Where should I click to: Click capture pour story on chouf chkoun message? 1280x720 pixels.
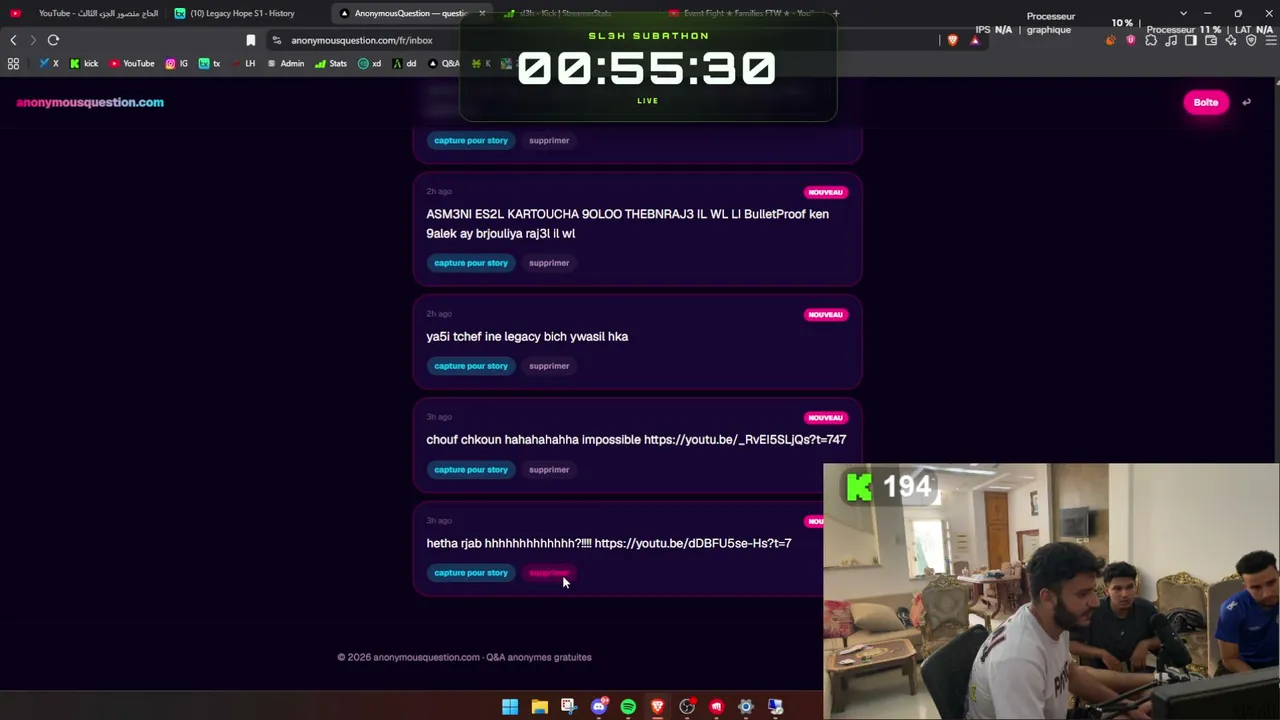[x=471, y=470]
